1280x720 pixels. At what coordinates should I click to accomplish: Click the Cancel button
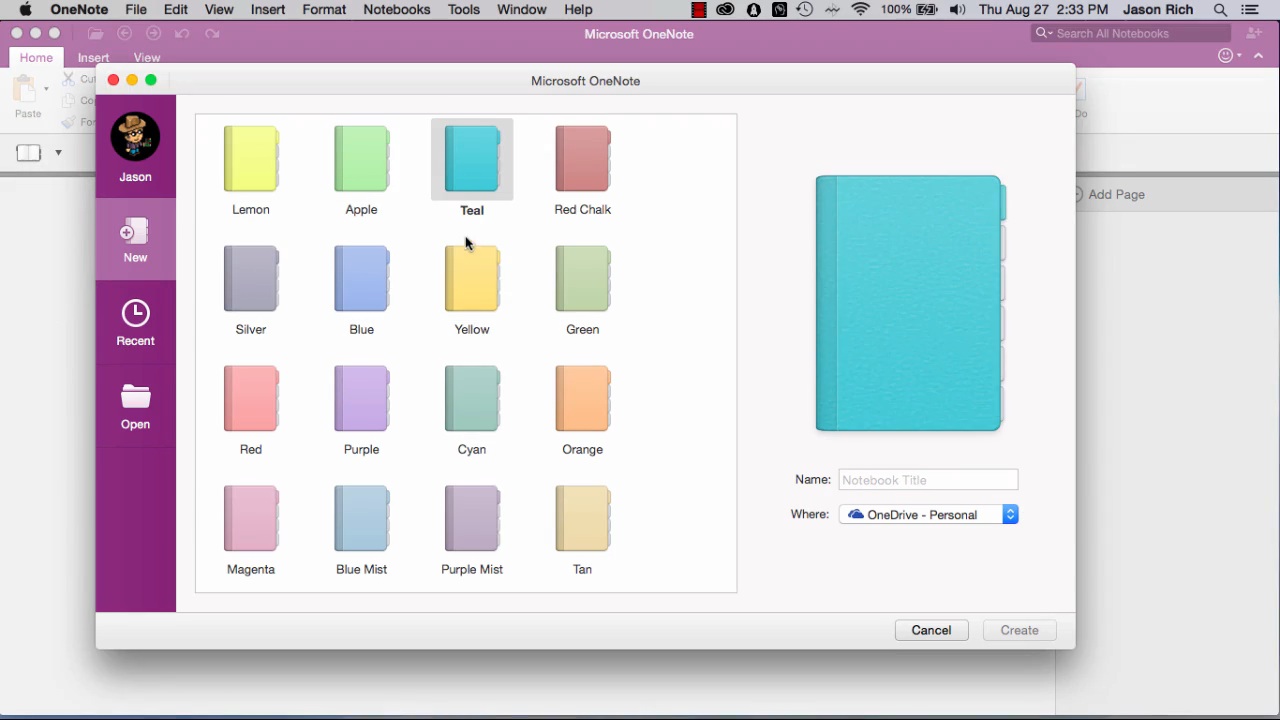pyautogui.click(x=931, y=630)
